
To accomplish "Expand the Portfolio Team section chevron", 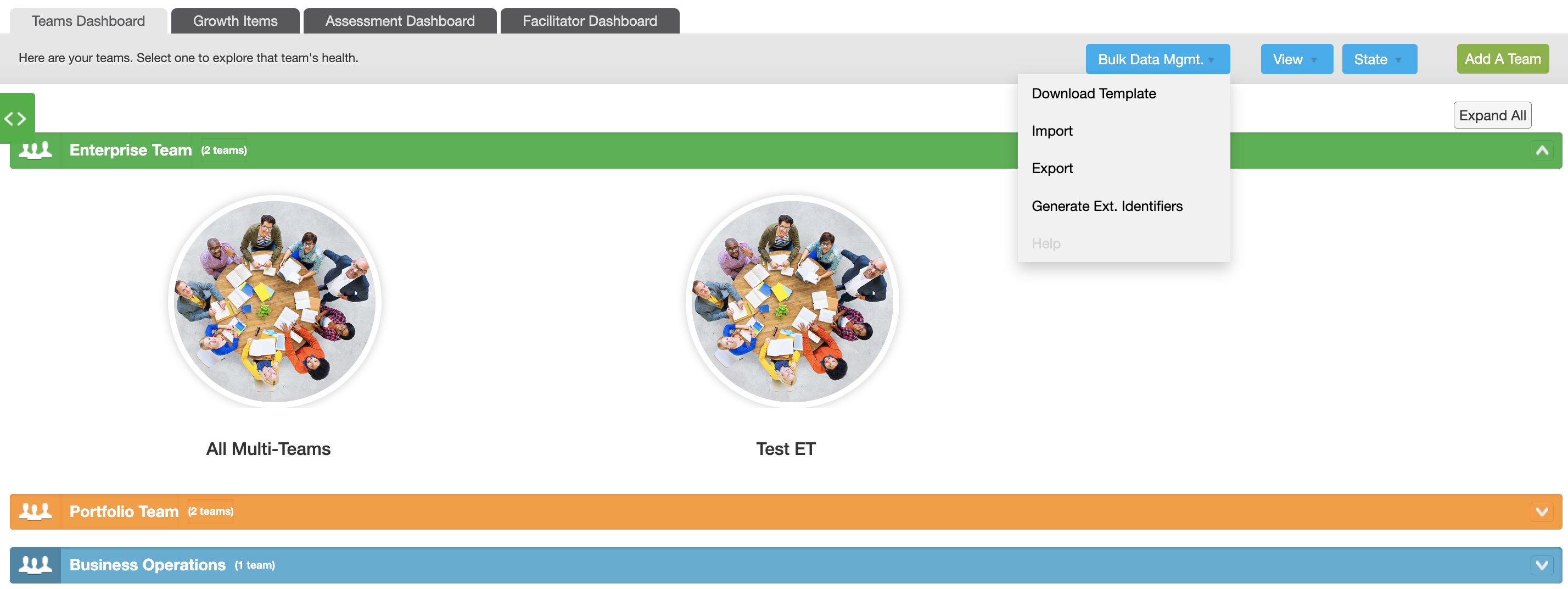I will 1542,512.
